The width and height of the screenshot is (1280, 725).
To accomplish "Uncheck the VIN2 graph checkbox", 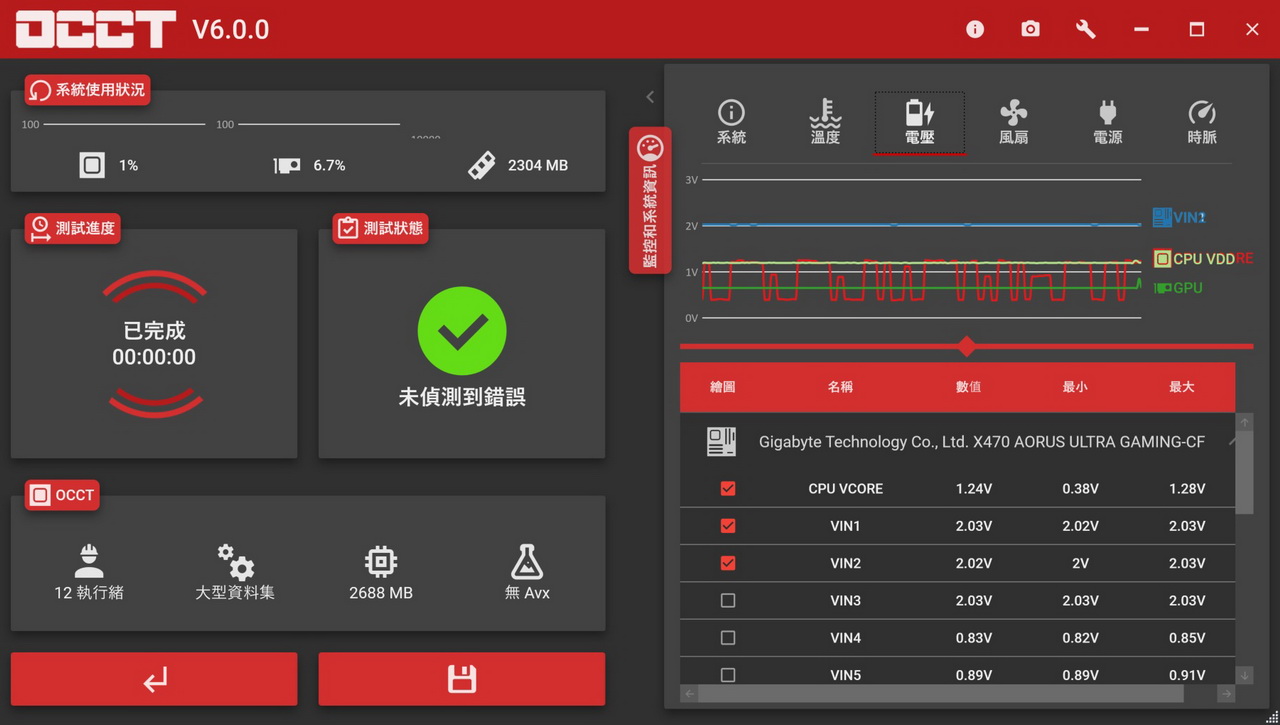I will [728, 563].
